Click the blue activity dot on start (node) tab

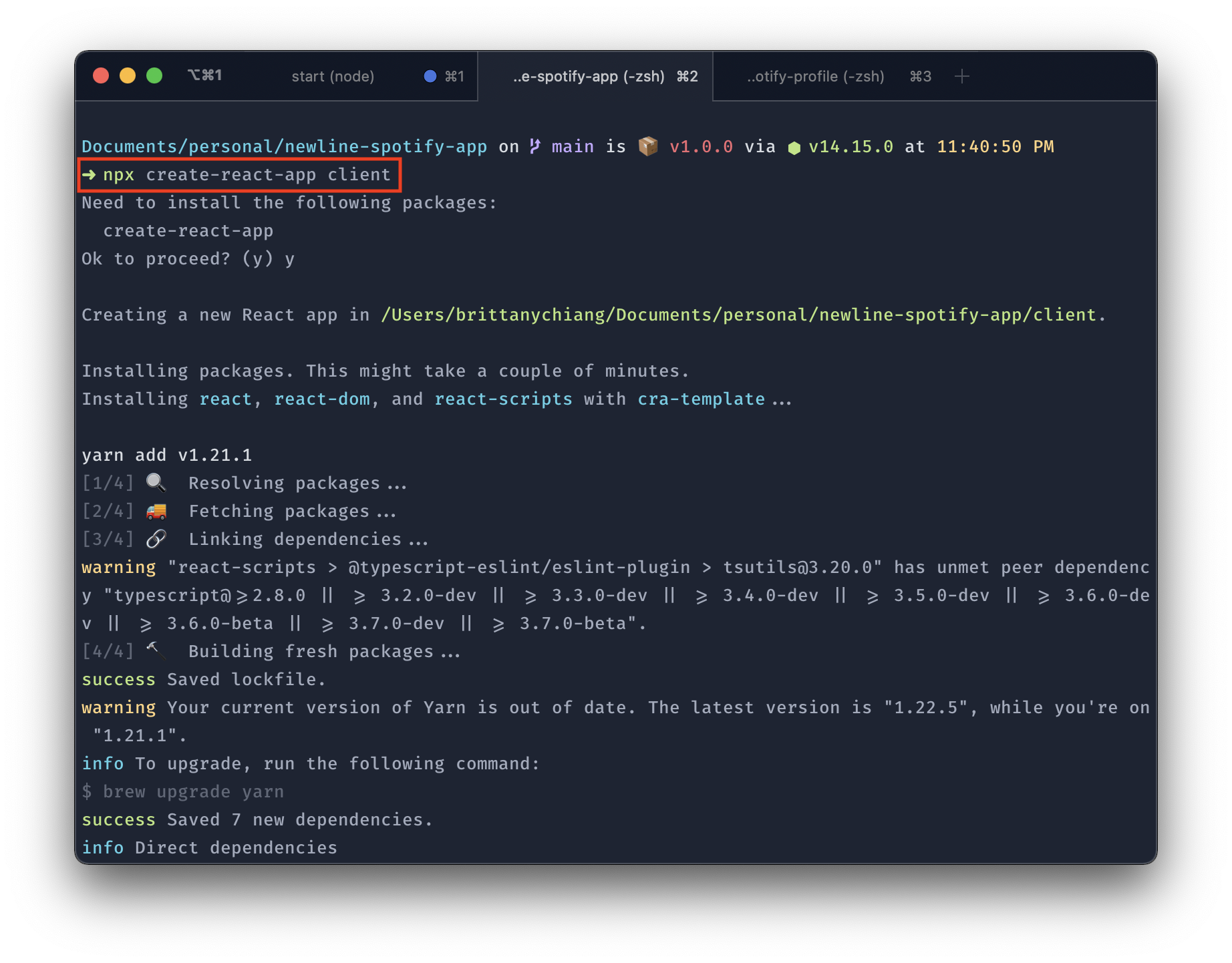pos(430,76)
